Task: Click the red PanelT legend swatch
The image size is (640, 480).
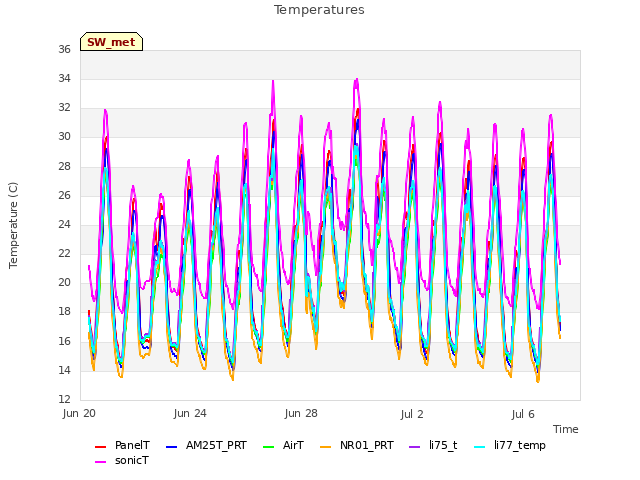Action: 100,447
